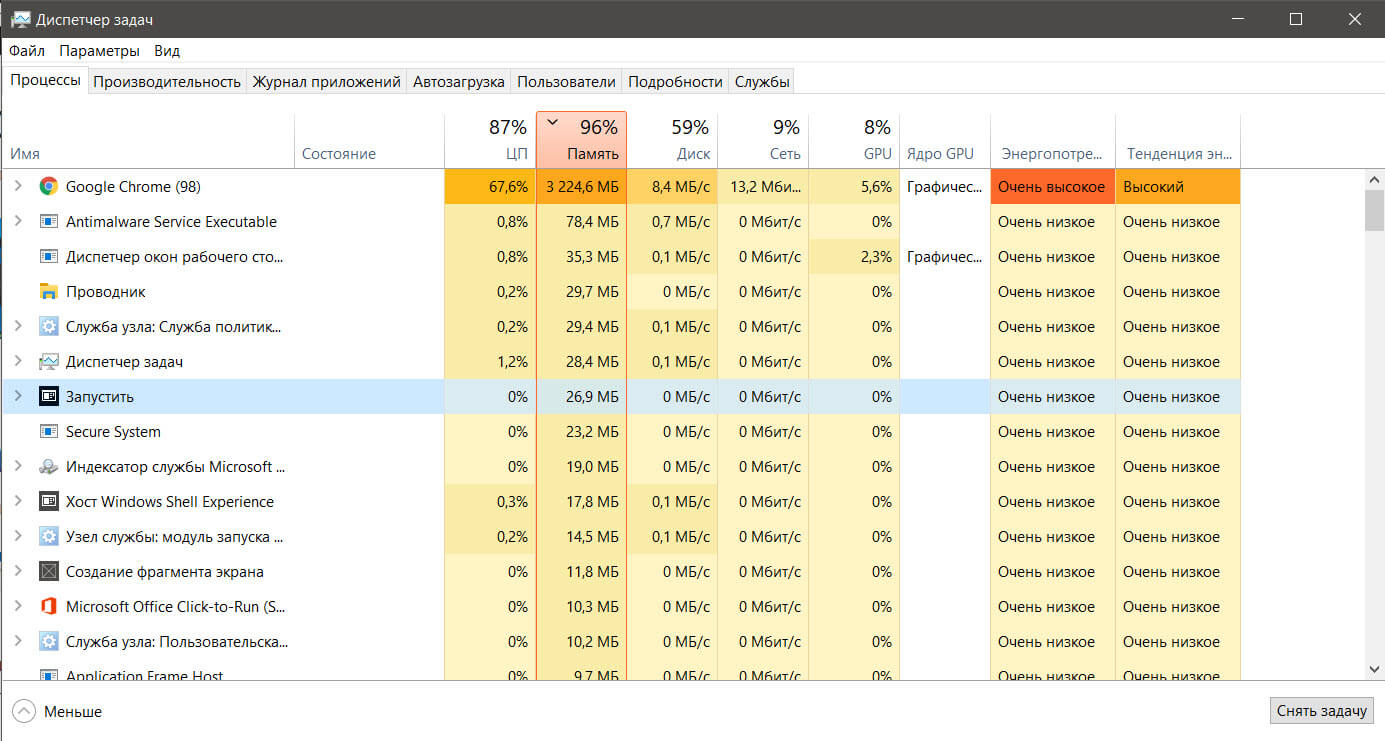Screen dimensions: 1385x741
Task: Expand the Microsoft Office Click-to-Run row
Action: point(17,607)
